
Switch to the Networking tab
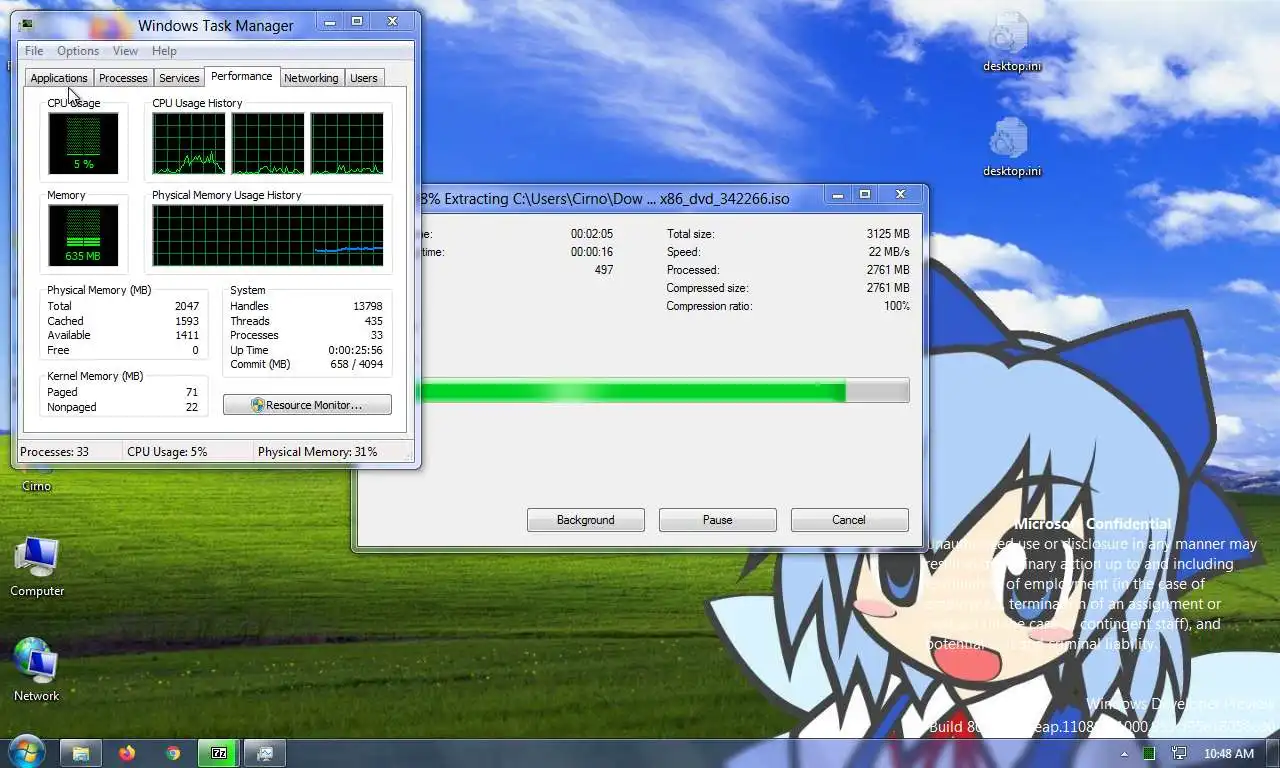pyautogui.click(x=311, y=78)
